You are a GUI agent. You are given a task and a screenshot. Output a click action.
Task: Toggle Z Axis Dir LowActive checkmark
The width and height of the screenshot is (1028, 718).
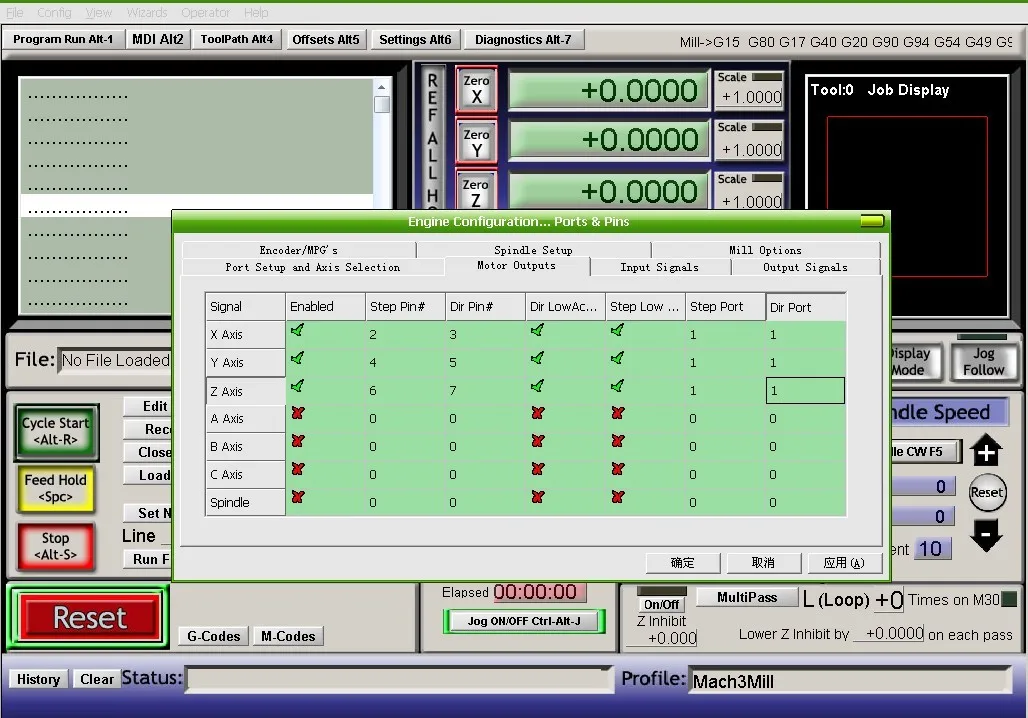pyautogui.click(x=537, y=386)
